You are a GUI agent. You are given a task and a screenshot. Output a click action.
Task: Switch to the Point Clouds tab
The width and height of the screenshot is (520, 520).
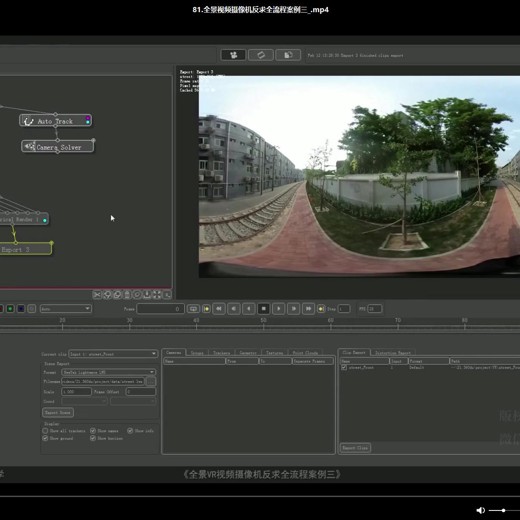pyautogui.click(x=305, y=353)
